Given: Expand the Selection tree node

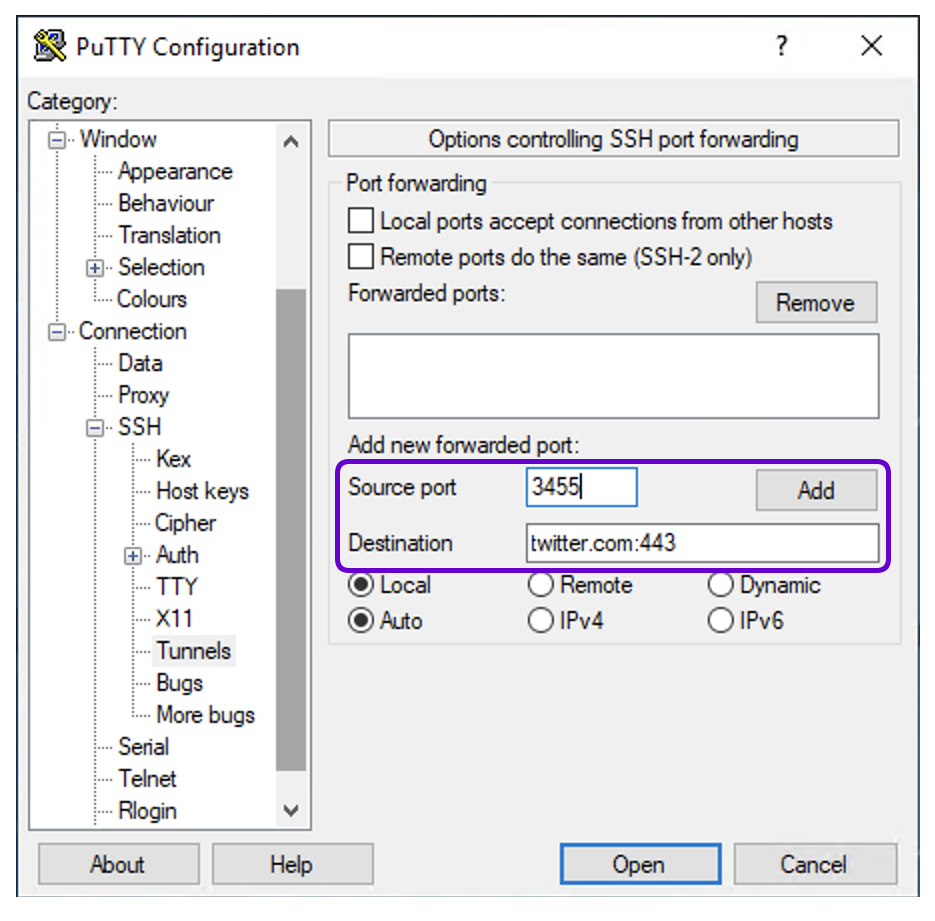Looking at the screenshot, I should tap(96, 268).
